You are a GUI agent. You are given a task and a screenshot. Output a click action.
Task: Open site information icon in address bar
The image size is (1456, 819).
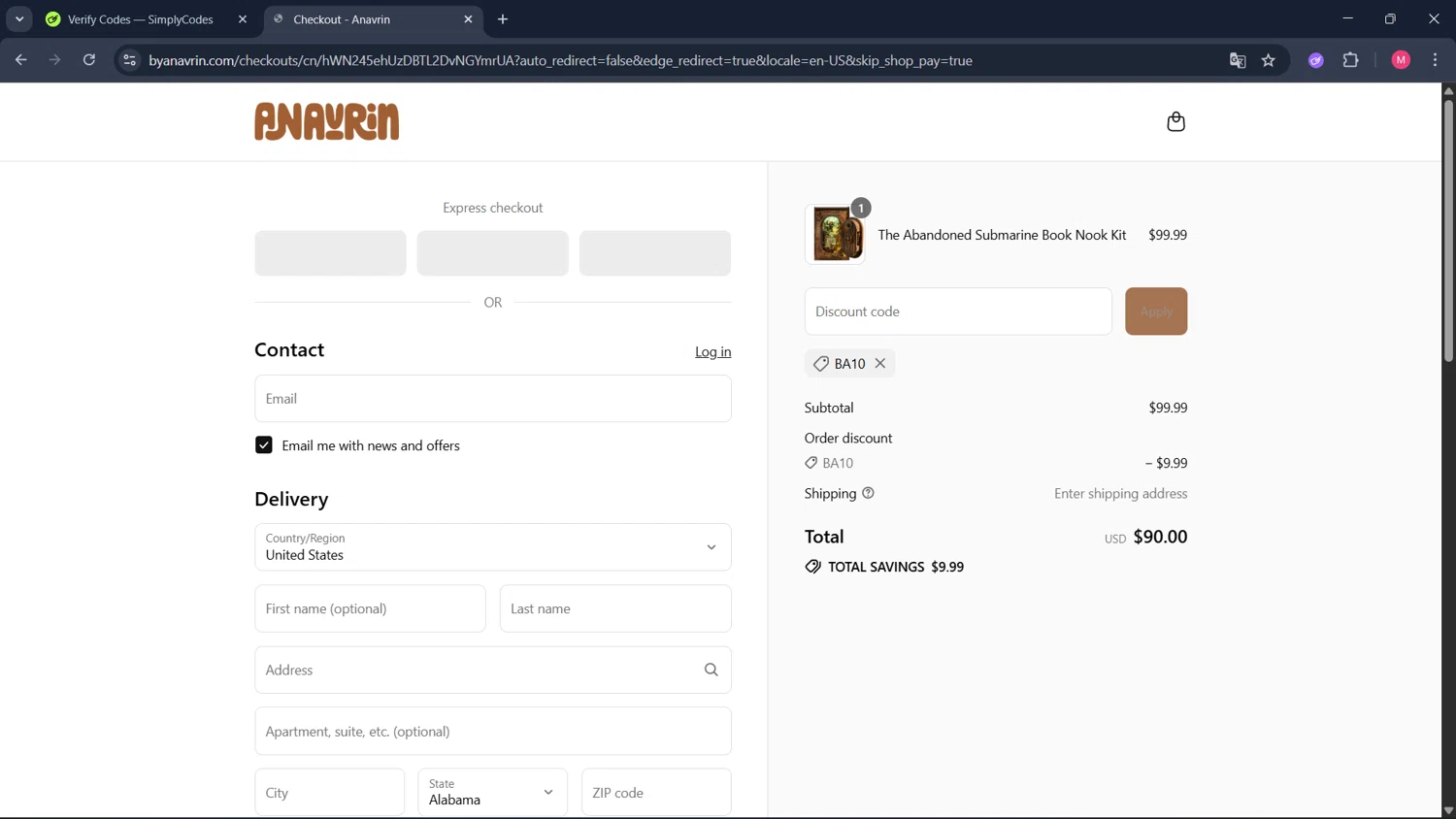(129, 60)
